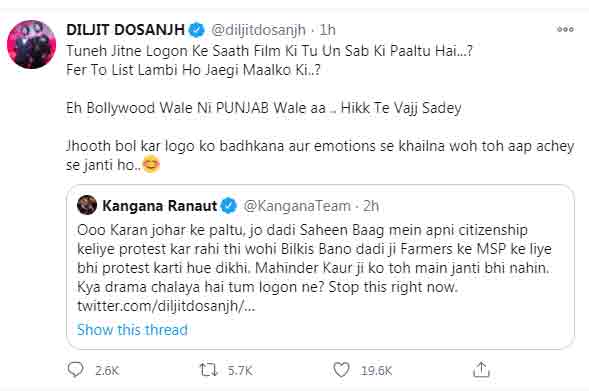The width and height of the screenshot is (589, 391).
Task: Click the 5.7K retweets count
Action: pos(240,371)
